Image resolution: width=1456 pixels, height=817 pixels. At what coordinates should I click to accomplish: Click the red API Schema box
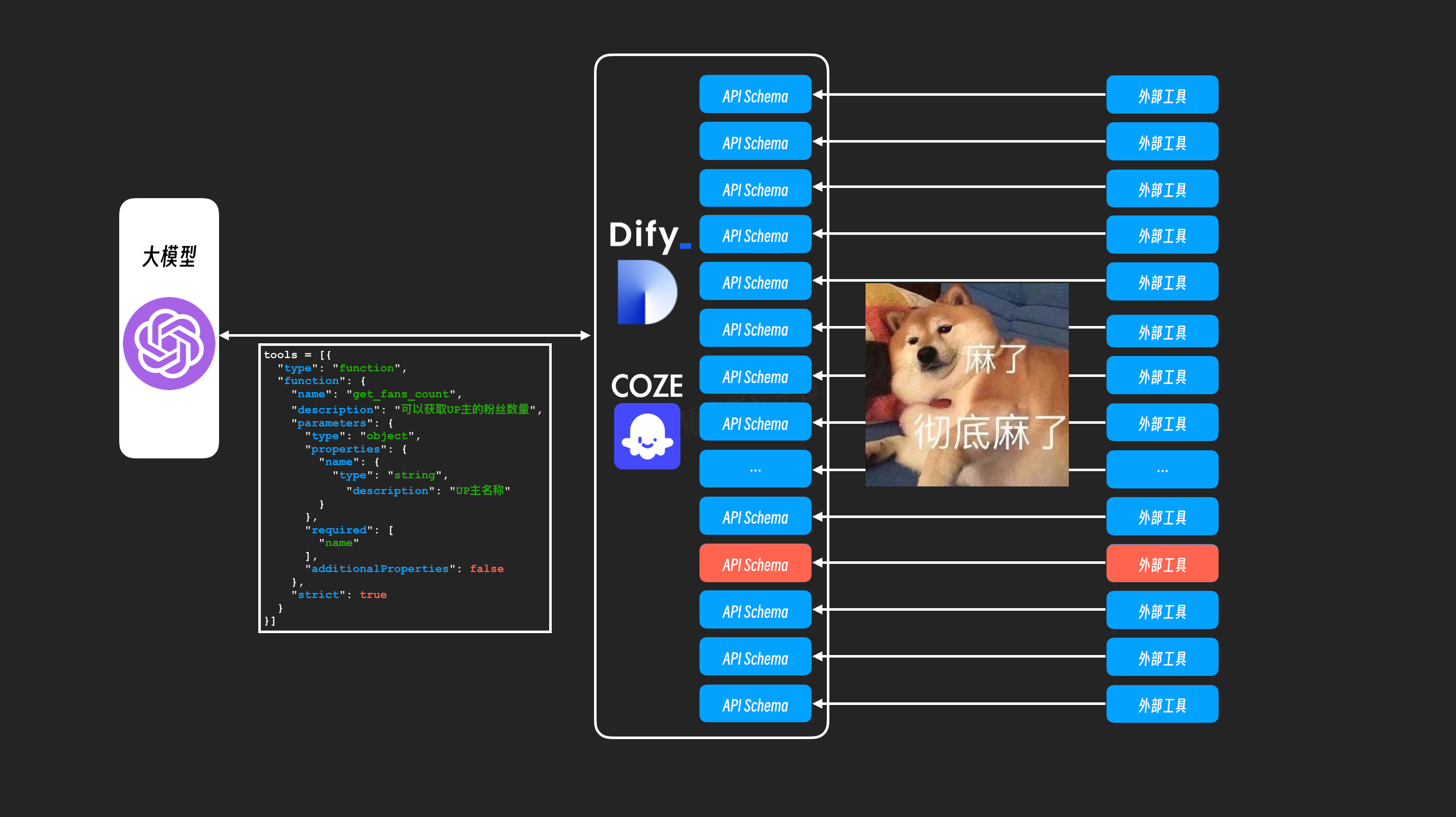(x=754, y=563)
